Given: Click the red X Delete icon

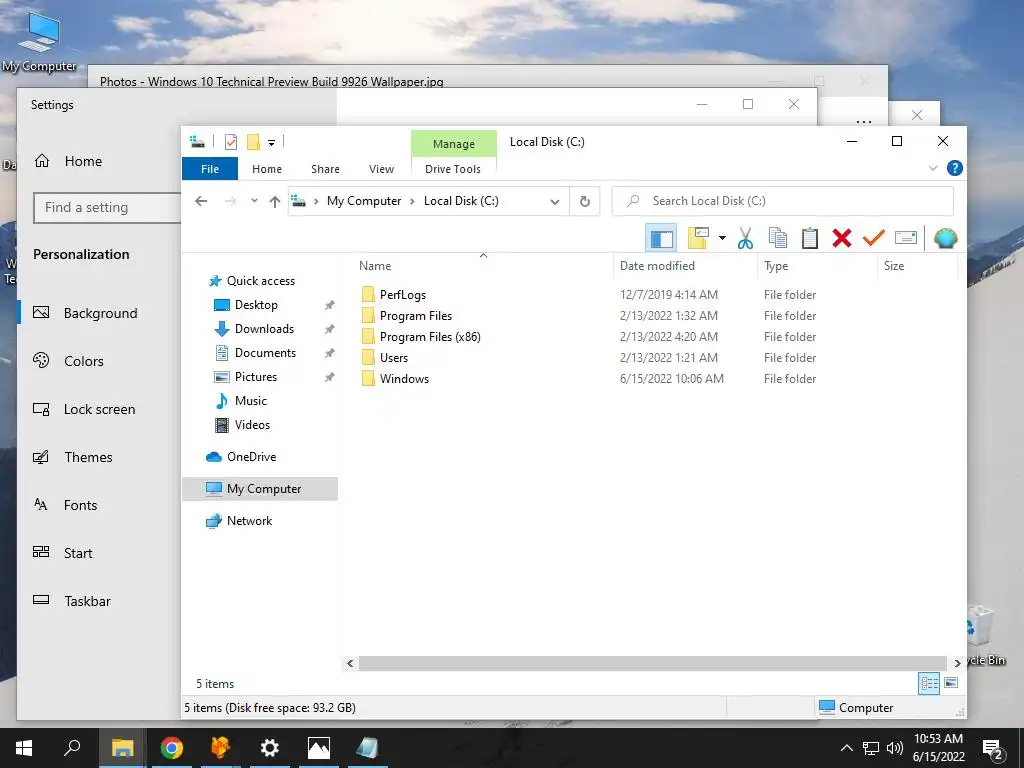Looking at the screenshot, I should tap(842, 238).
